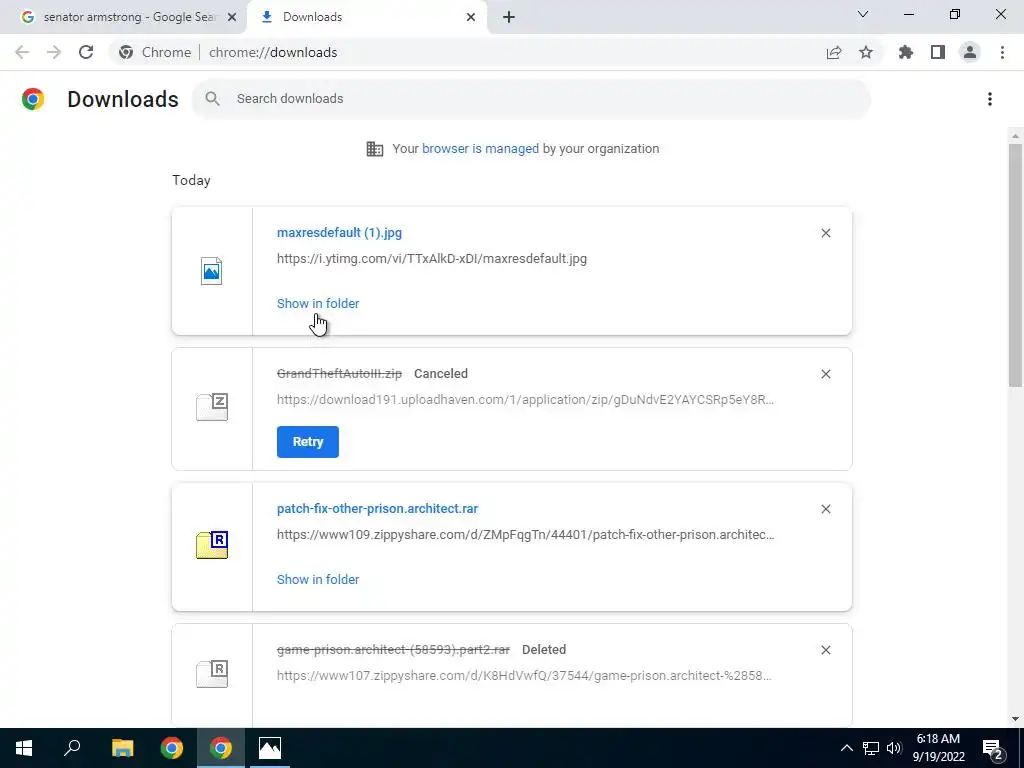
Task: Toggle the browser side panel icon
Action: coord(938,52)
